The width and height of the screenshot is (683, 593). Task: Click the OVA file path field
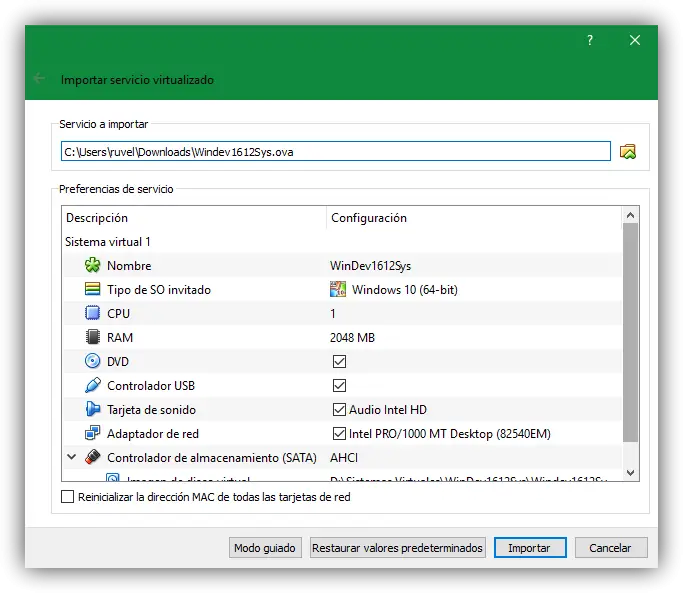pyautogui.click(x=334, y=152)
